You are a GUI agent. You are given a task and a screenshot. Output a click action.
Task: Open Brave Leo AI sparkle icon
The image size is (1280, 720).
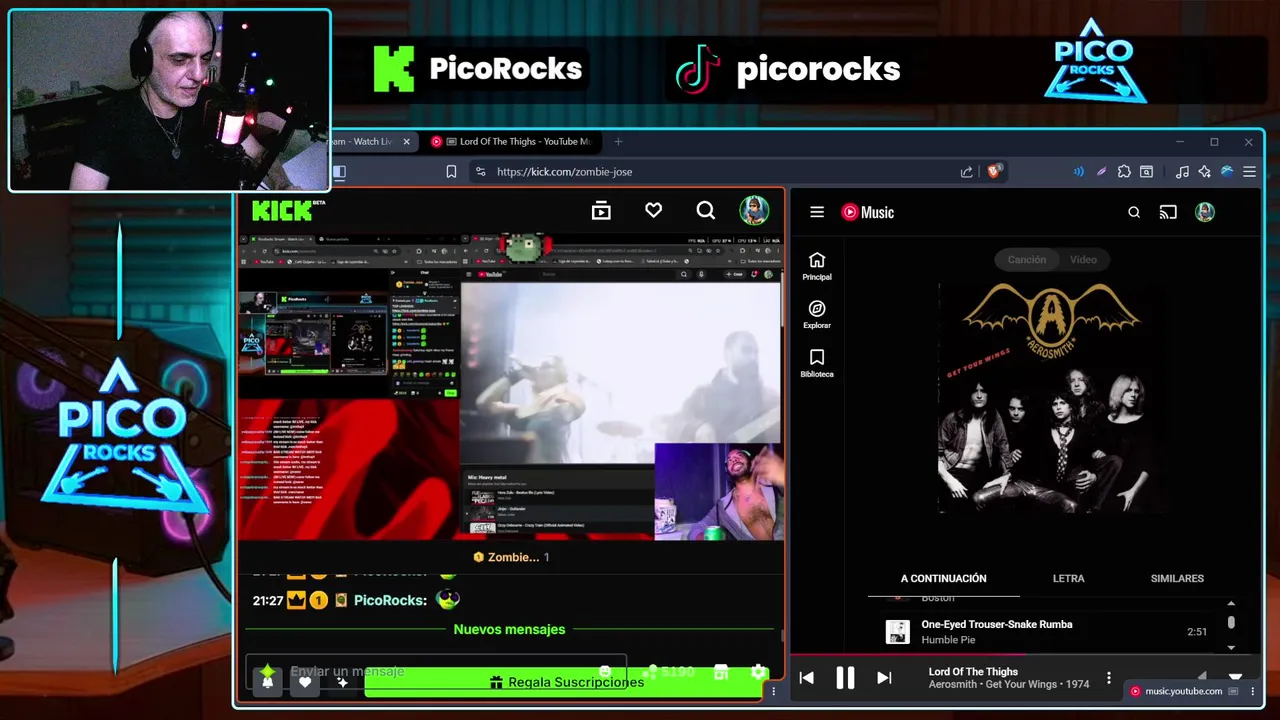pyautogui.click(x=1205, y=172)
